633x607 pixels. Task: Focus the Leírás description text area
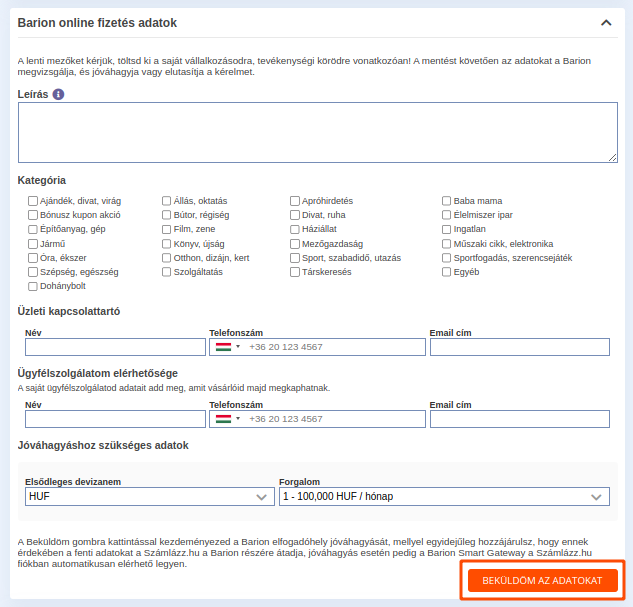318,132
